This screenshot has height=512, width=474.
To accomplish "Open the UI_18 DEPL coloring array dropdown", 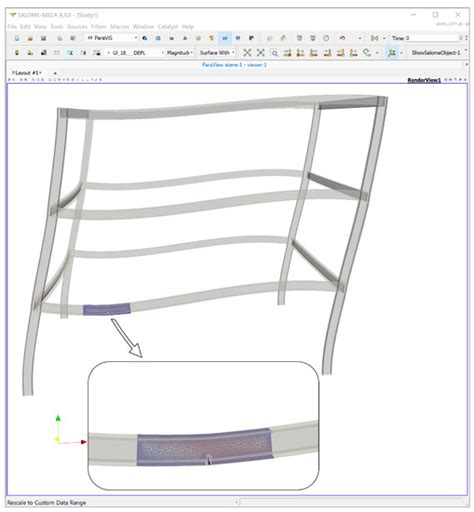I will pos(136,53).
